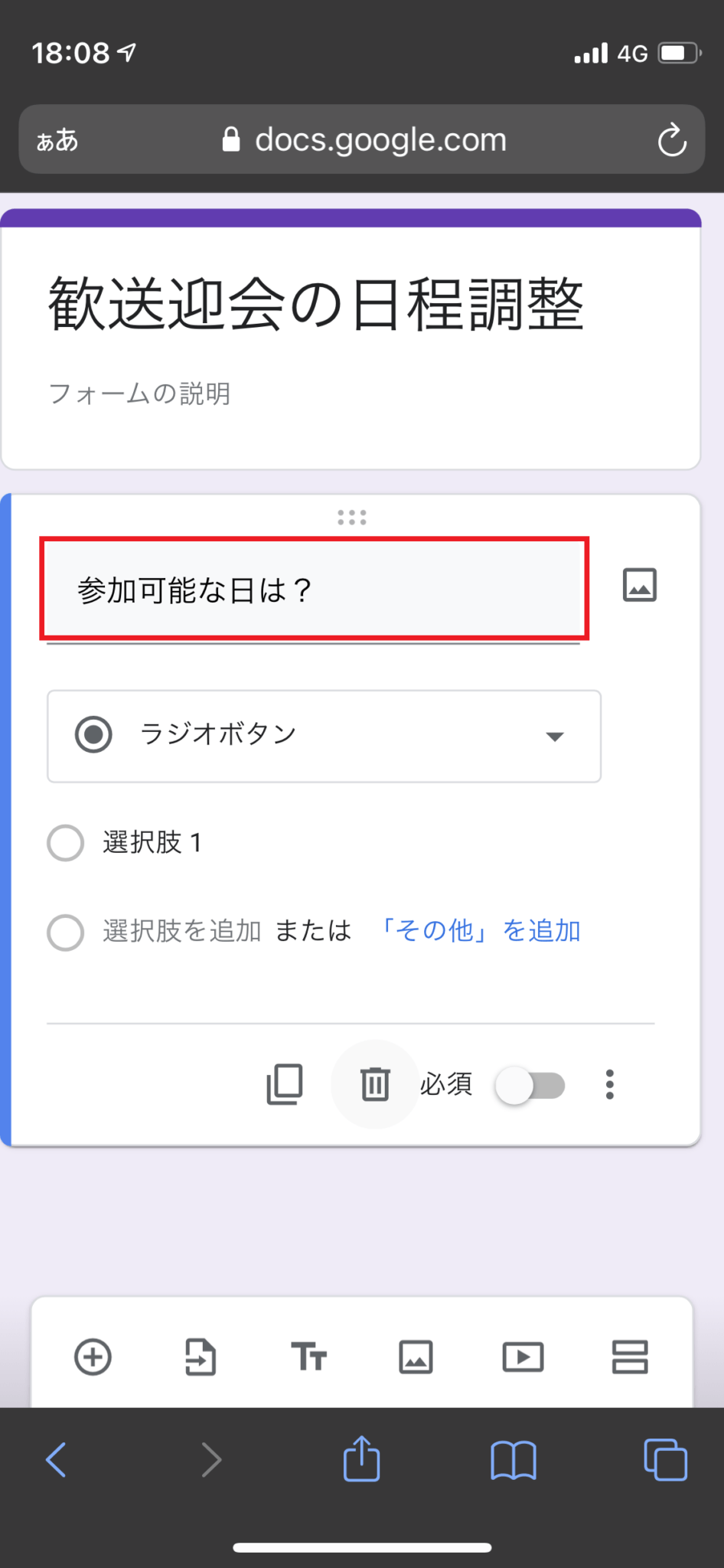The width and height of the screenshot is (724, 1568).
Task: Select the import questions icon
Action: tap(201, 1357)
